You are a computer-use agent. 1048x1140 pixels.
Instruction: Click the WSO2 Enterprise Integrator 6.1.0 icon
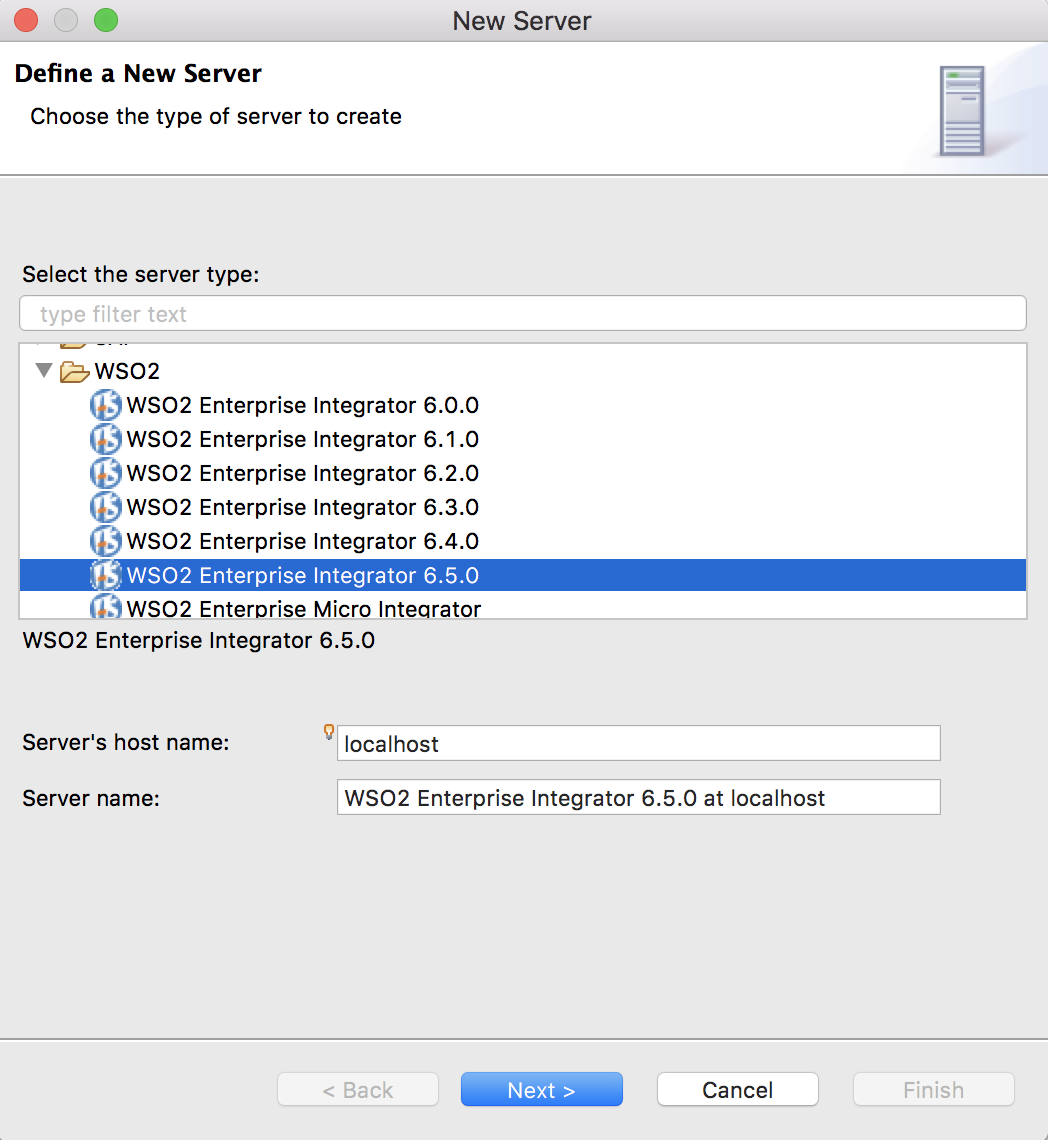[x=105, y=439]
